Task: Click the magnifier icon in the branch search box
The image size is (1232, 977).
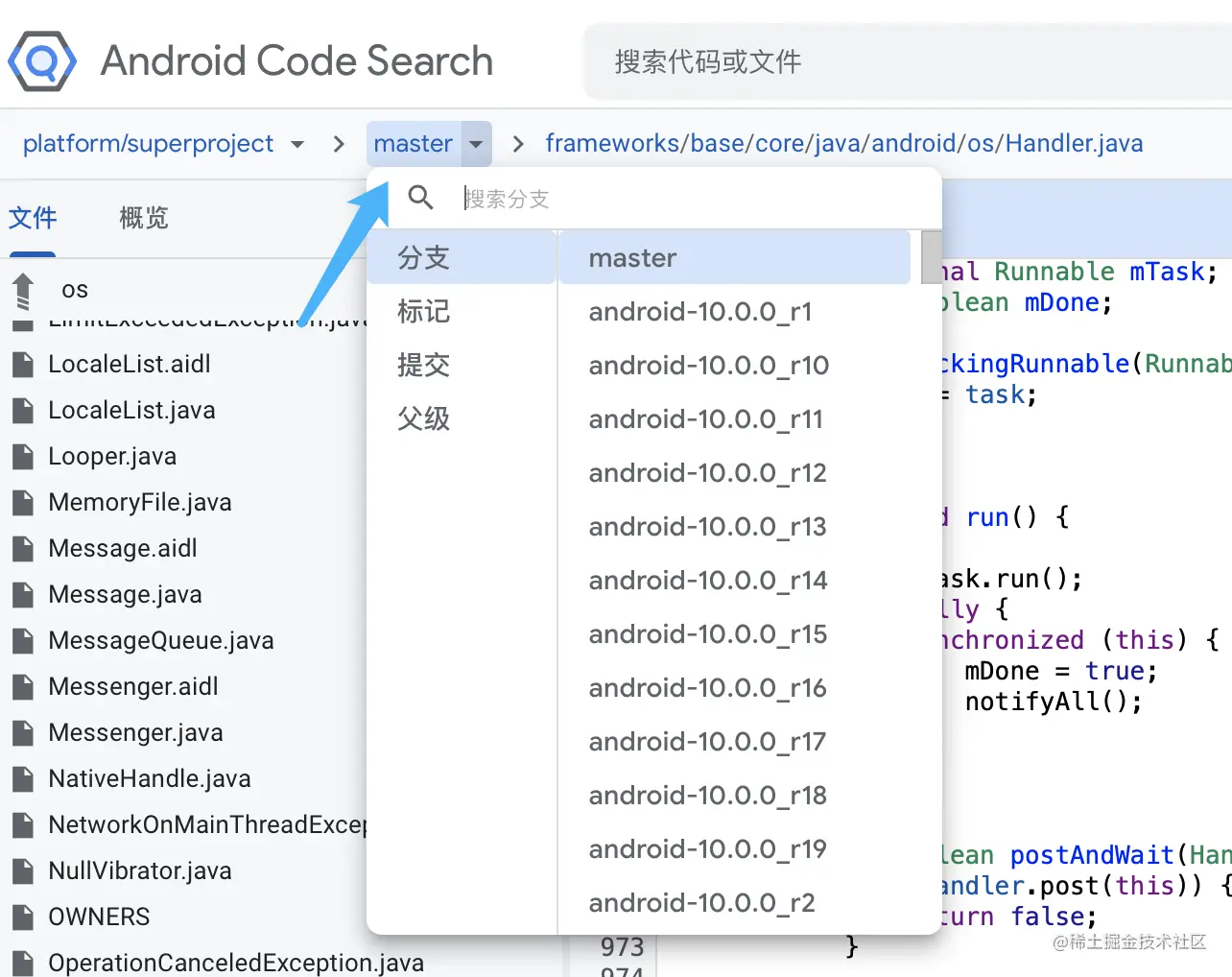Action: (420, 198)
